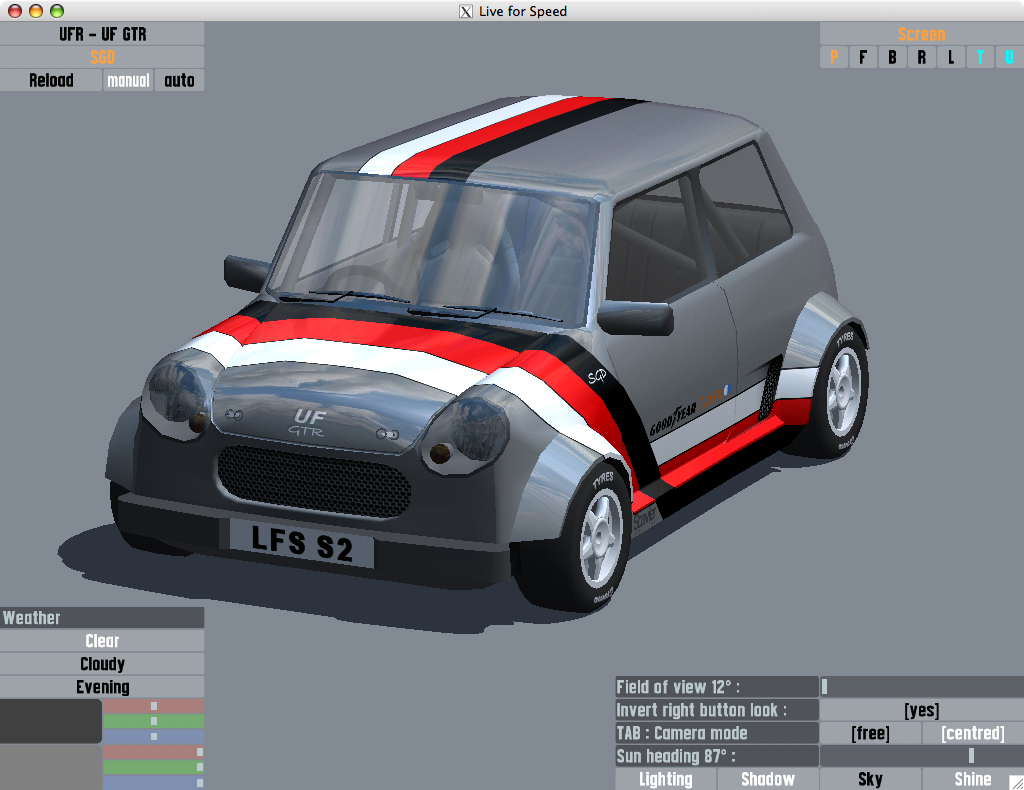This screenshot has height=790, width=1024.
Task: Open the Shadow tab
Action: (768, 779)
